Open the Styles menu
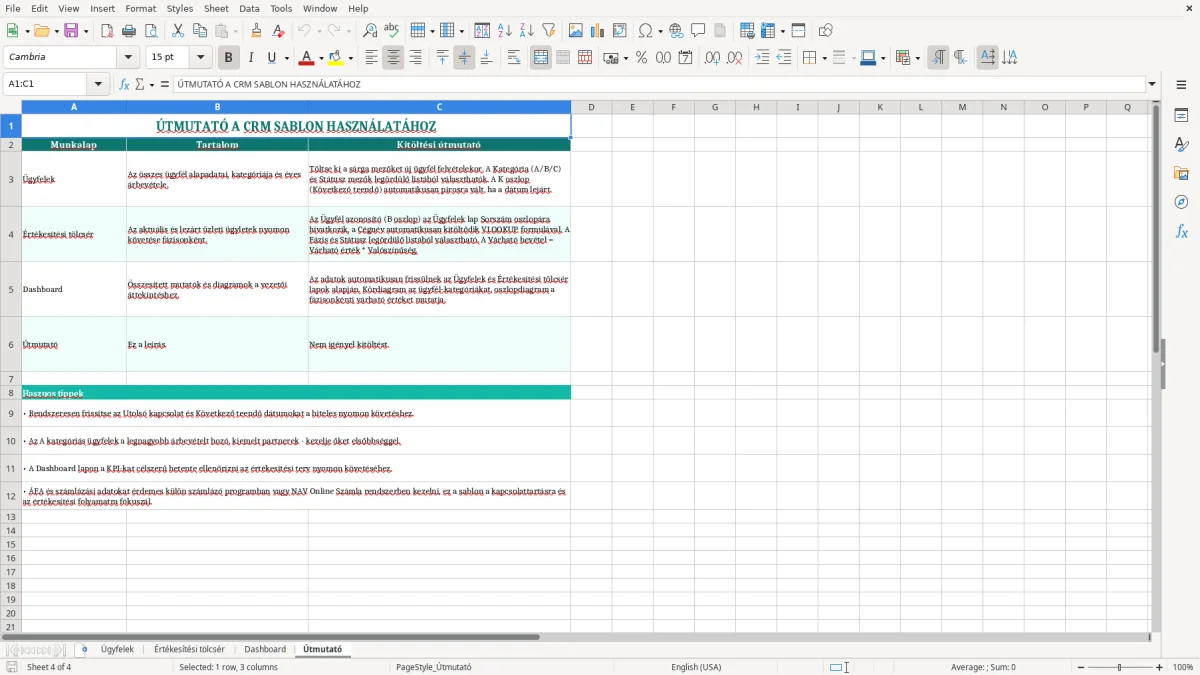Screen dimensions: 1200x675 click(180, 8)
